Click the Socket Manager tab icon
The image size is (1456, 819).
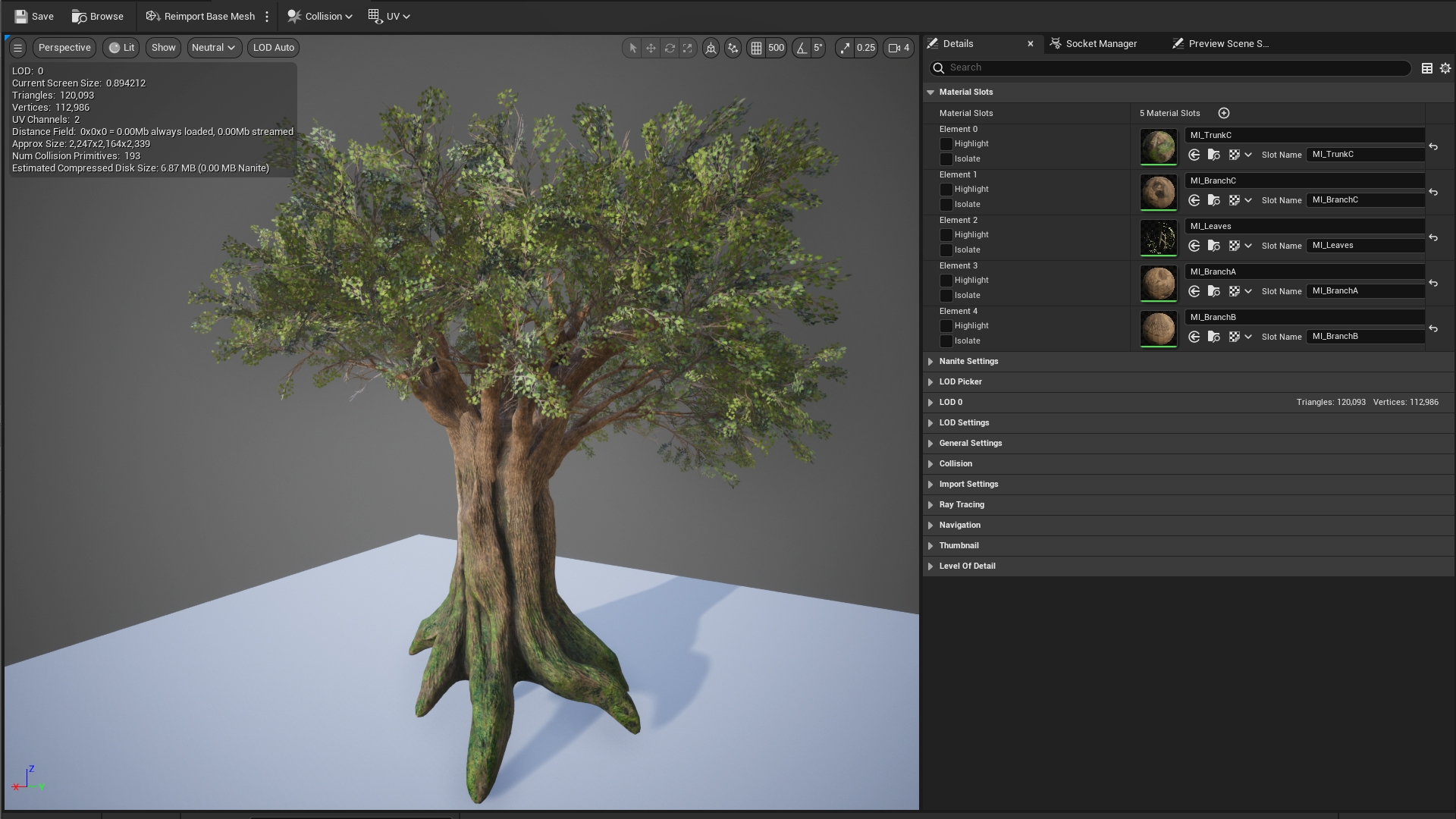1055,43
